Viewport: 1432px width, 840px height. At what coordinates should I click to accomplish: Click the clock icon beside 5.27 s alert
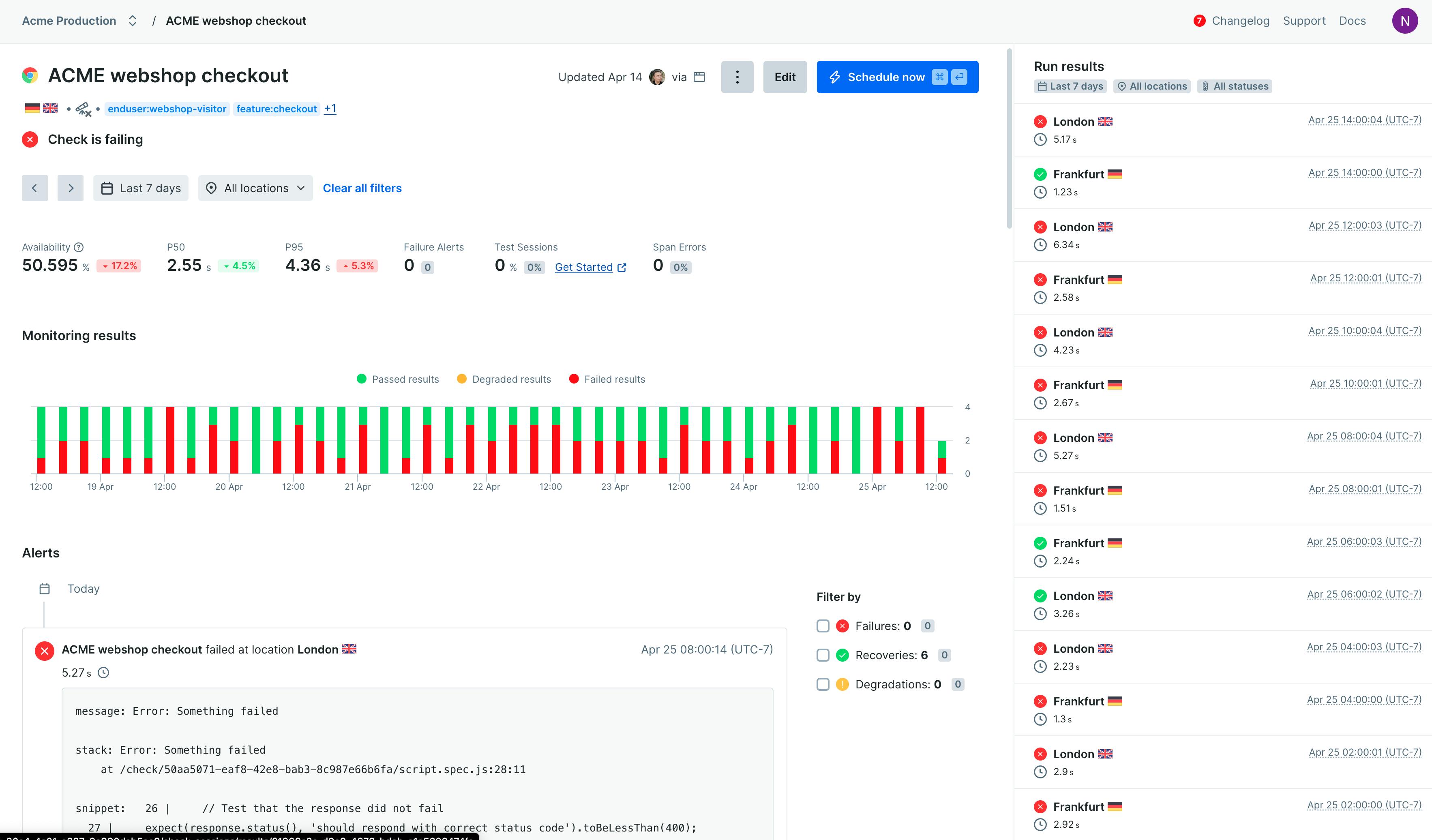click(x=103, y=673)
